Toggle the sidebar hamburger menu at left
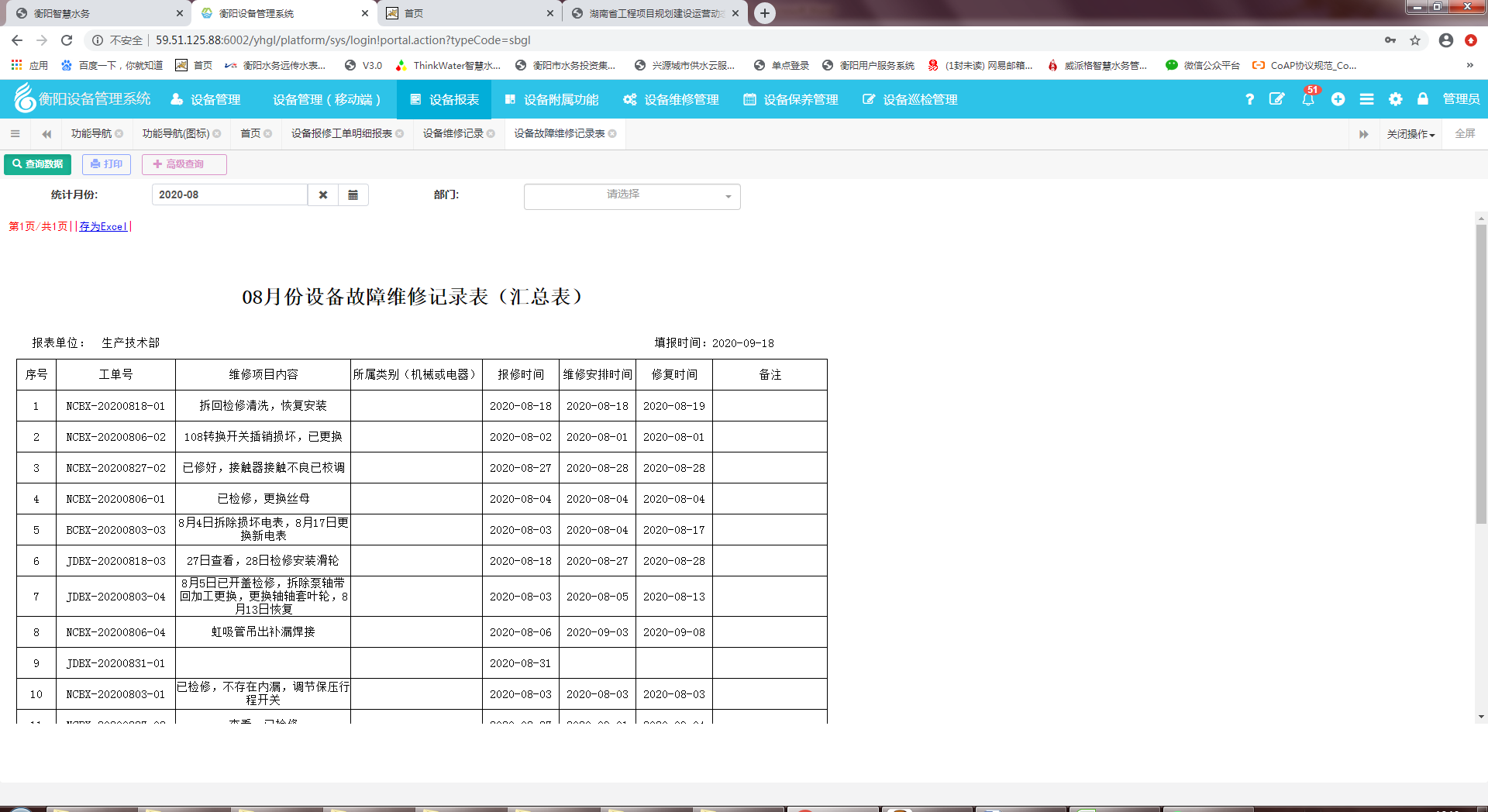 [x=15, y=134]
